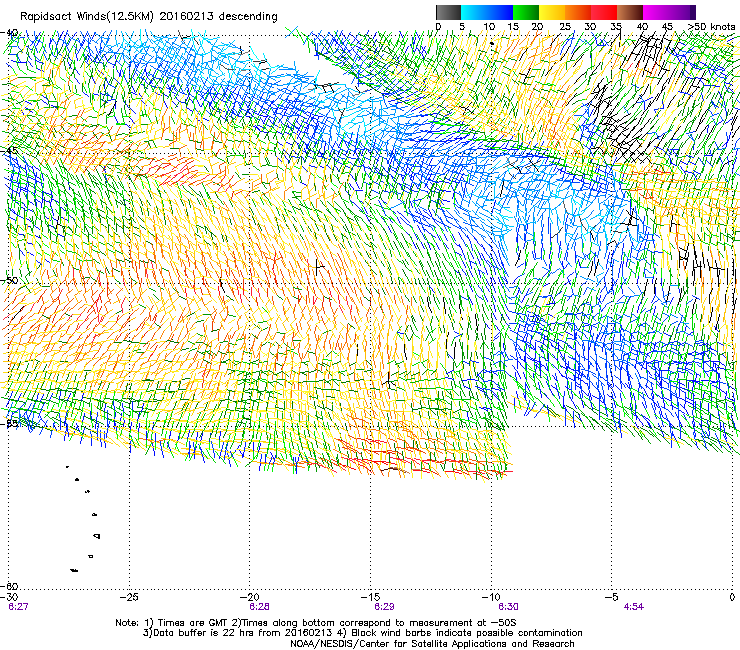Click the yellow 20-25 knots legend swatch
This screenshot has height=650, width=740.
[552, 12]
